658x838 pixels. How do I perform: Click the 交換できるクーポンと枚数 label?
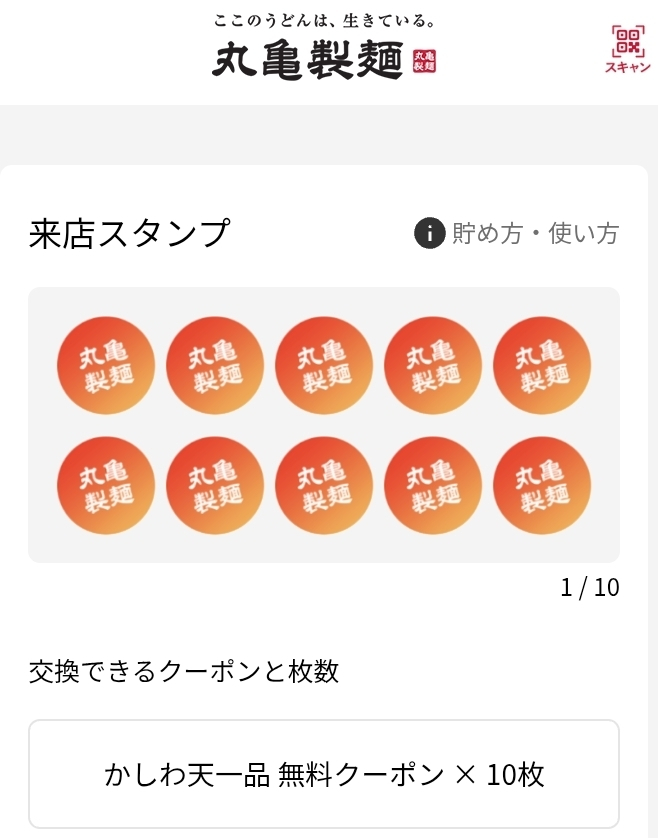pos(184,671)
